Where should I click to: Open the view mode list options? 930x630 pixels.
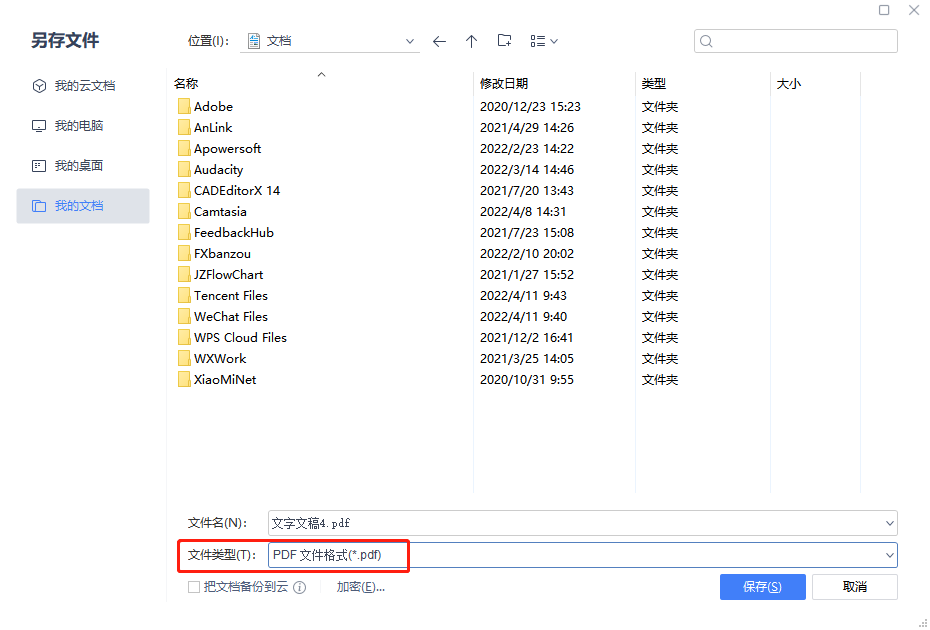[544, 41]
